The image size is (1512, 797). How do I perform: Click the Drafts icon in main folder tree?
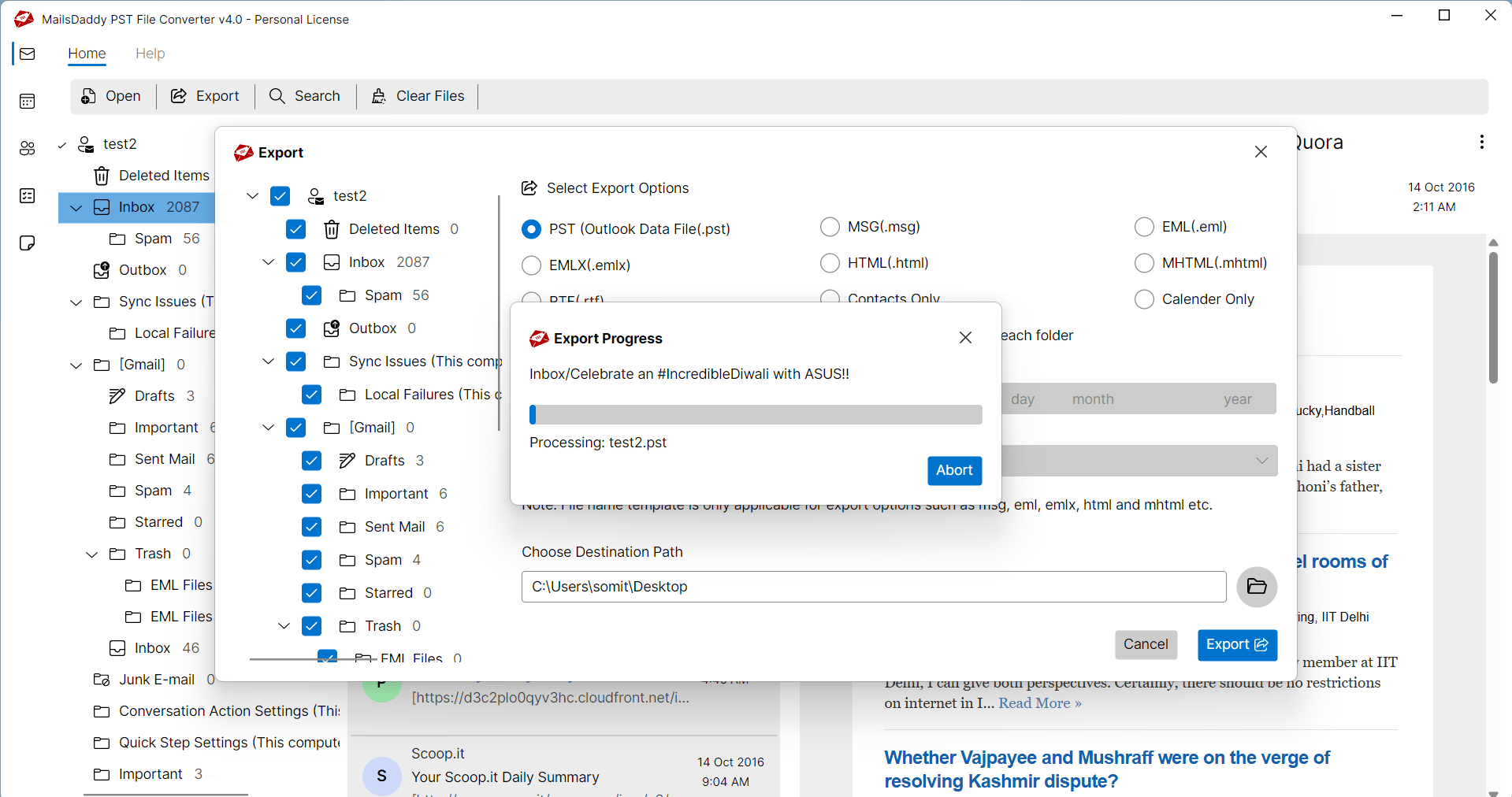pyautogui.click(x=117, y=396)
